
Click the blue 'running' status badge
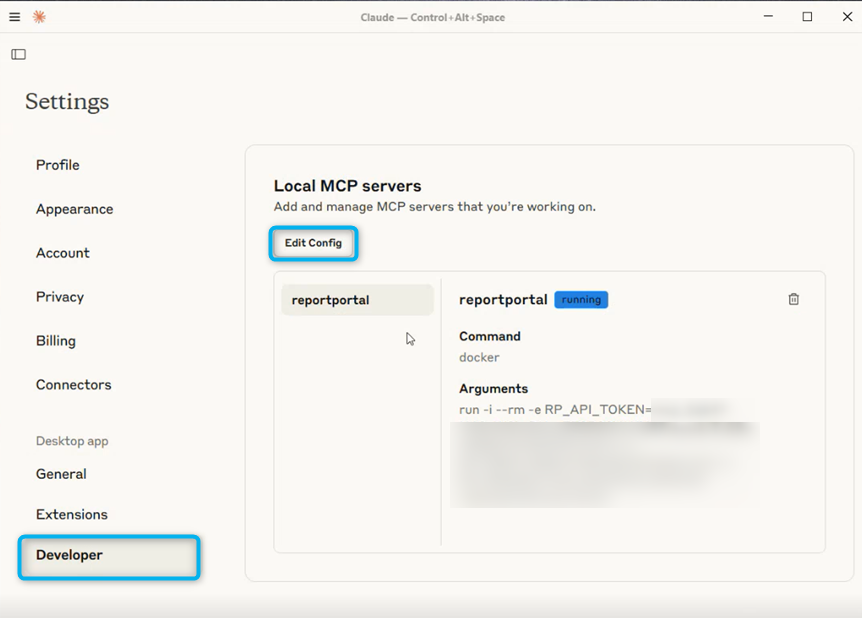581,299
